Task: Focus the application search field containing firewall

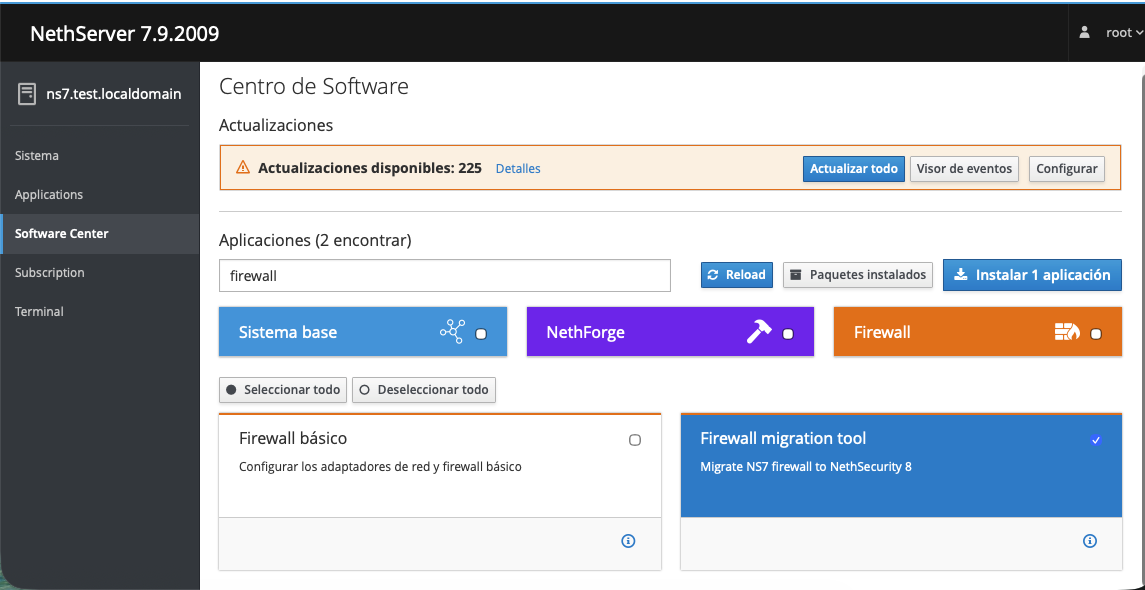Action: 444,276
